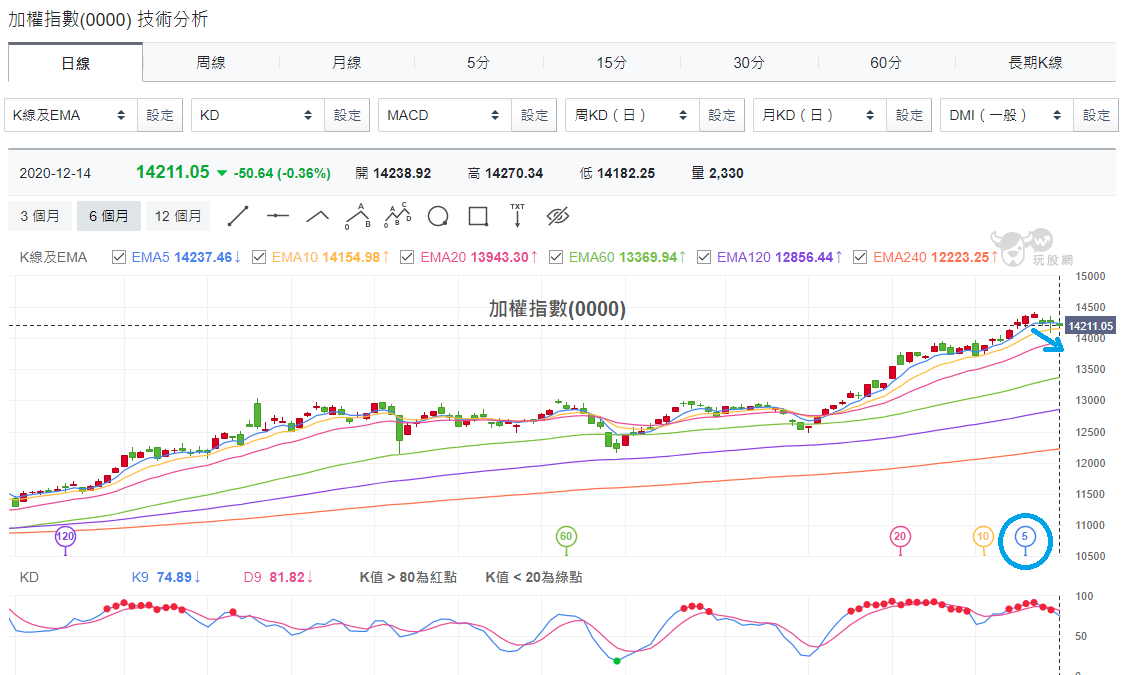Viewport: 1121px width, 675px height.
Task: Switch to the 月線 tab
Action: pos(347,63)
